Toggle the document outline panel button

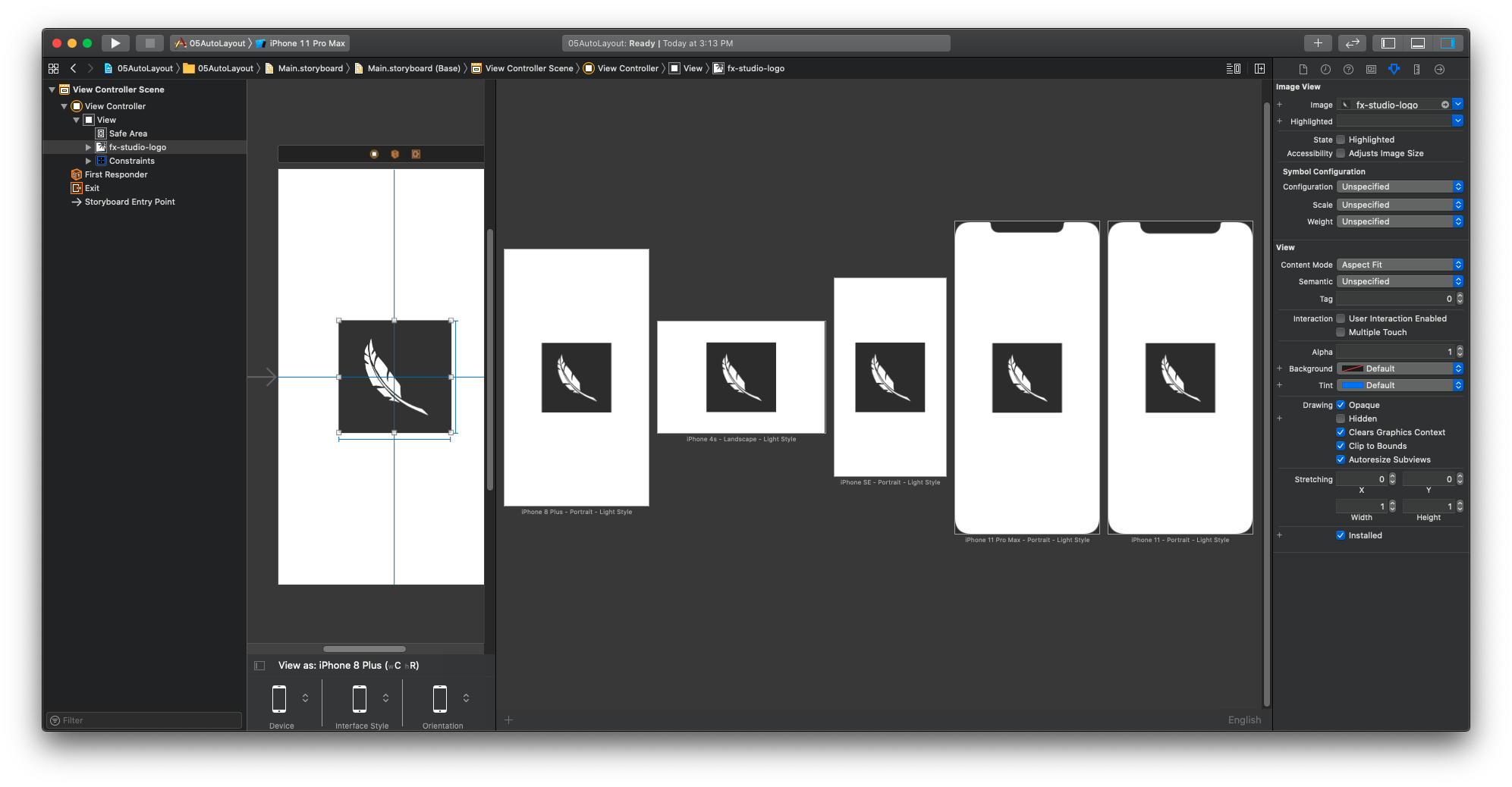pyautogui.click(x=259, y=666)
